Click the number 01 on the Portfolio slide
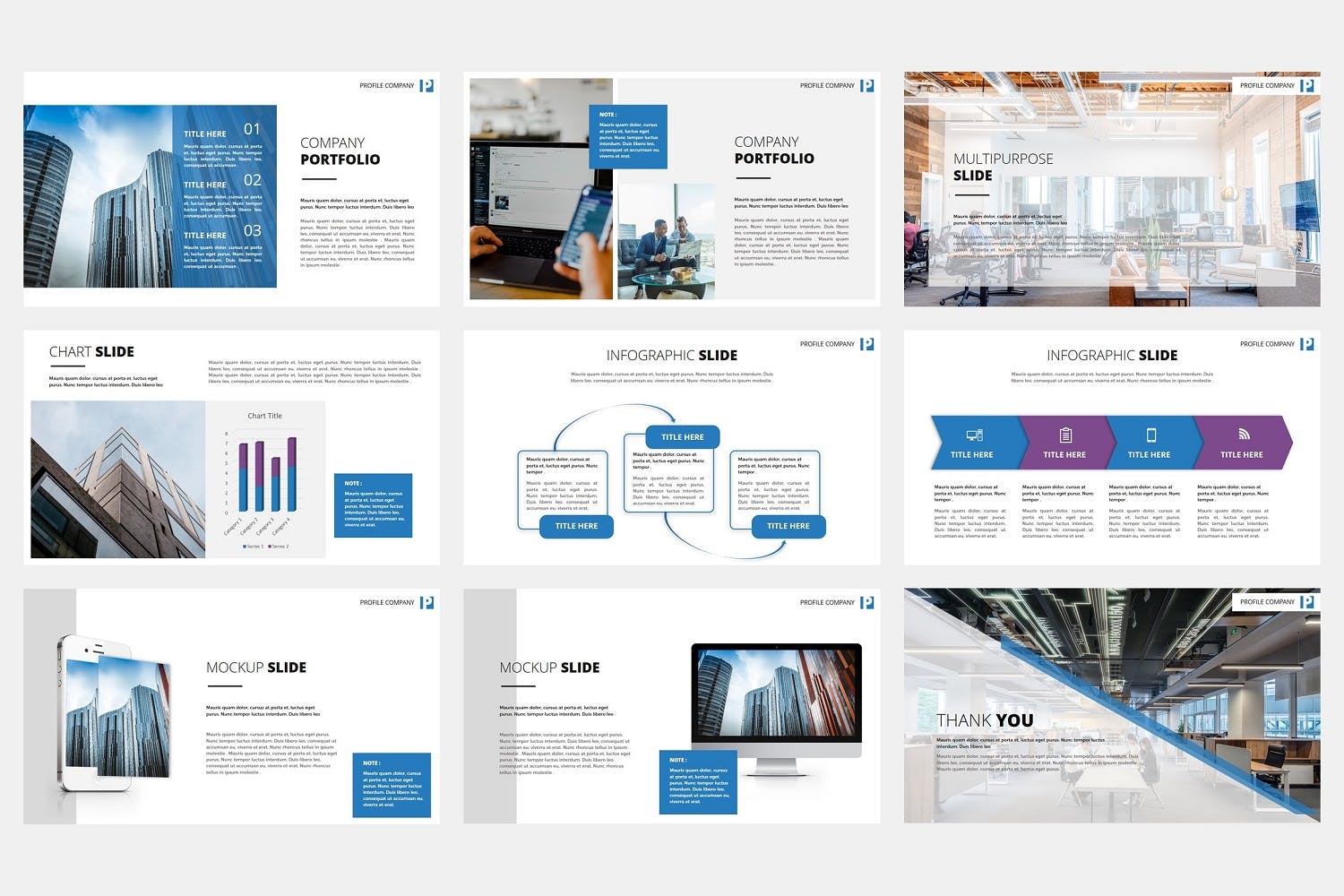The height and width of the screenshot is (896, 1344). tap(253, 129)
